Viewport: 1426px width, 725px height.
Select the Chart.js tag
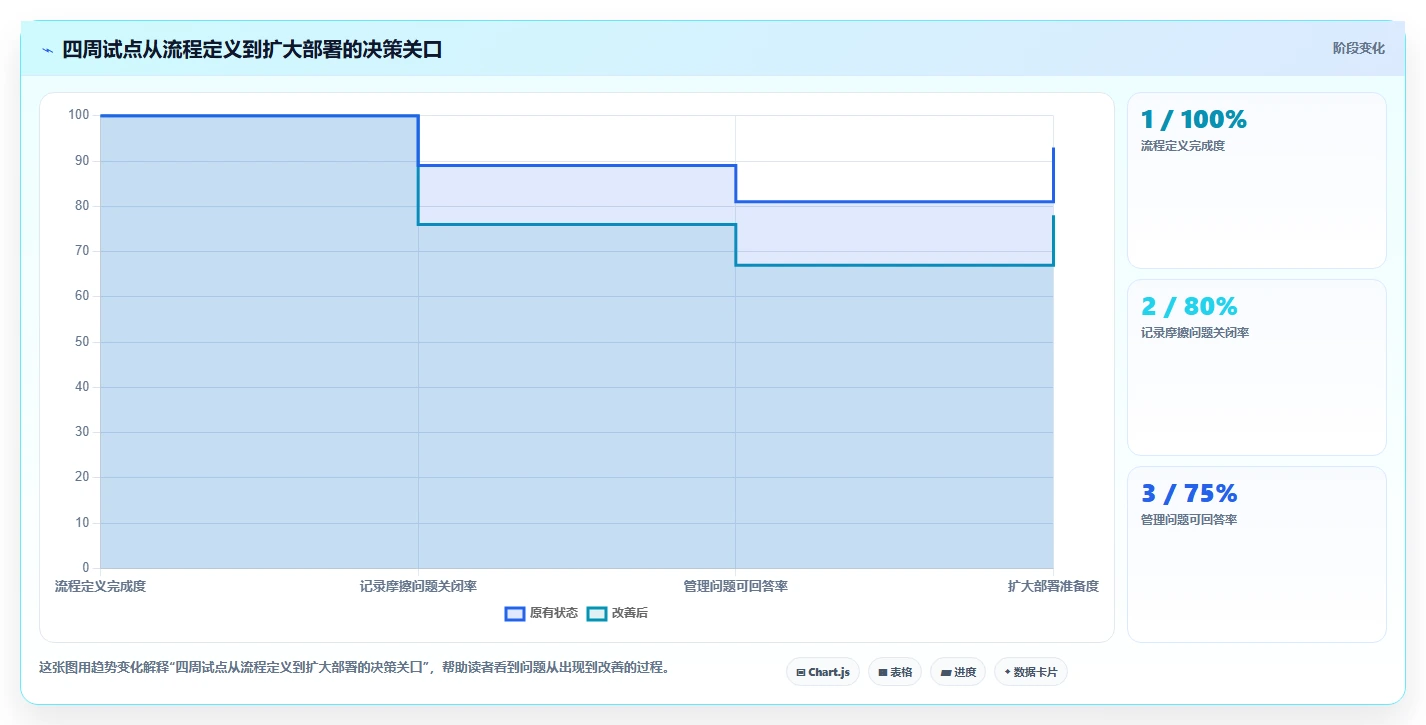(x=823, y=672)
